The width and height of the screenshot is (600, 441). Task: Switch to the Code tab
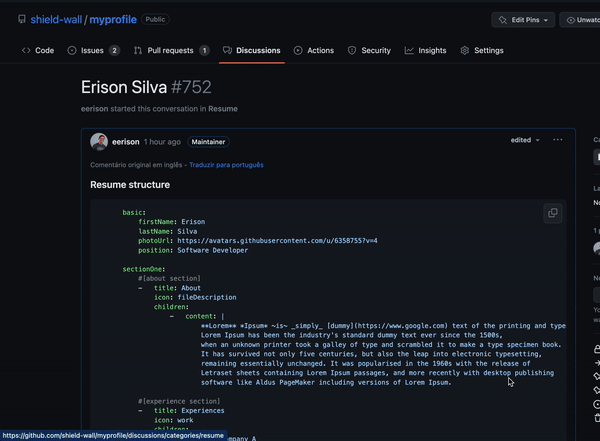point(38,50)
